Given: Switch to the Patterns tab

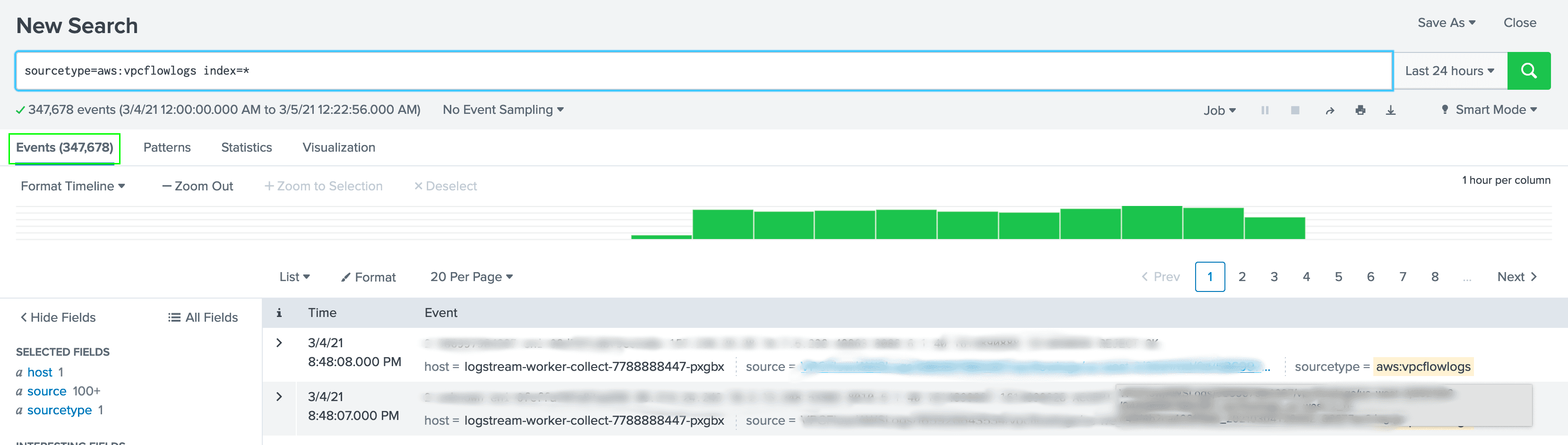Looking at the screenshot, I should pyautogui.click(x=167, y=147).
